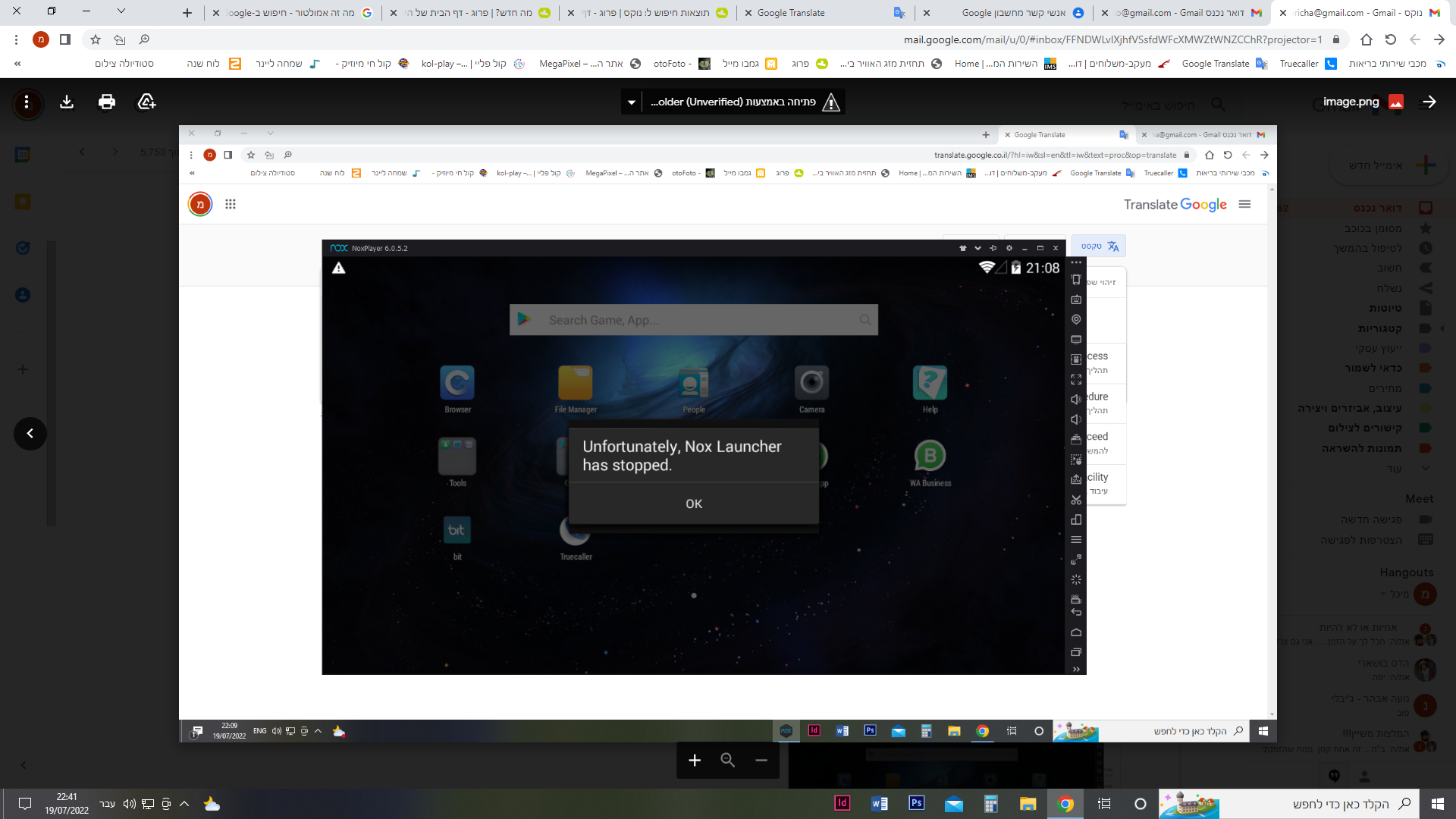Open the kol-play bookmark
The image size is (1456, 819).
(x=472, y=64)
